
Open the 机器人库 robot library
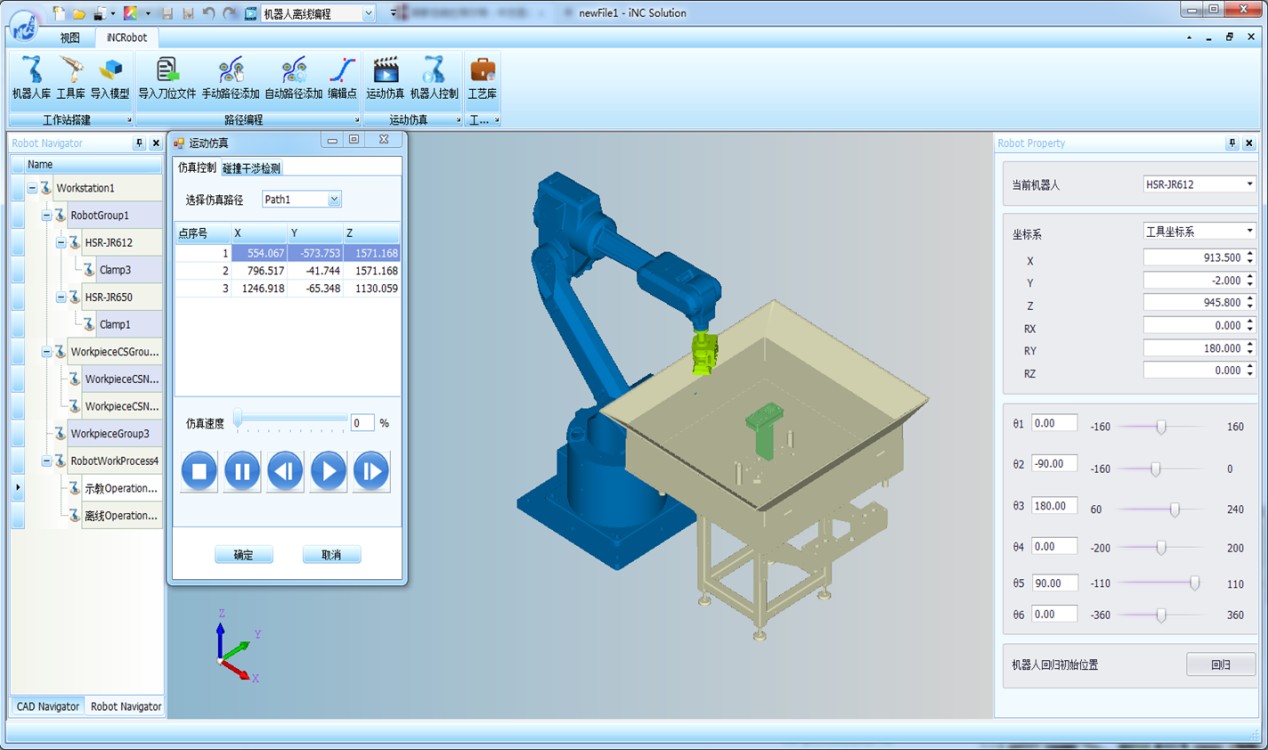[x=31, y=77]
